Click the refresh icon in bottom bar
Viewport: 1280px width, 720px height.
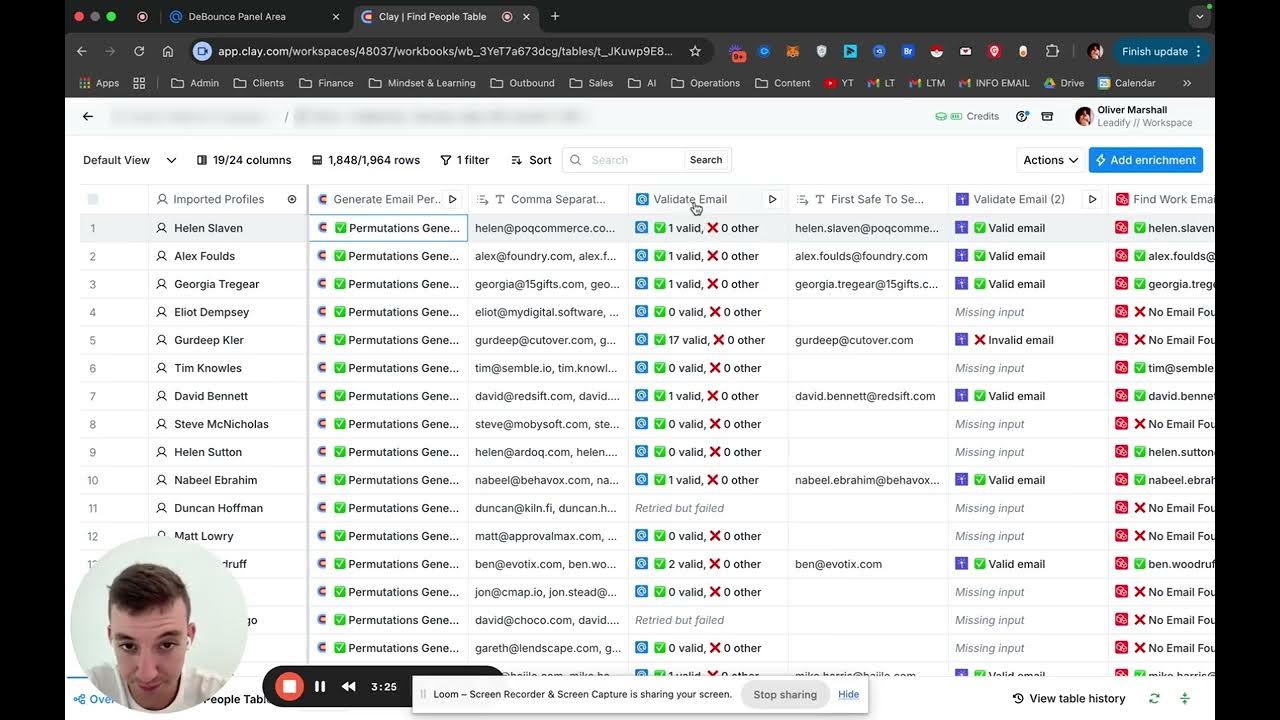tap(1154, 699)
